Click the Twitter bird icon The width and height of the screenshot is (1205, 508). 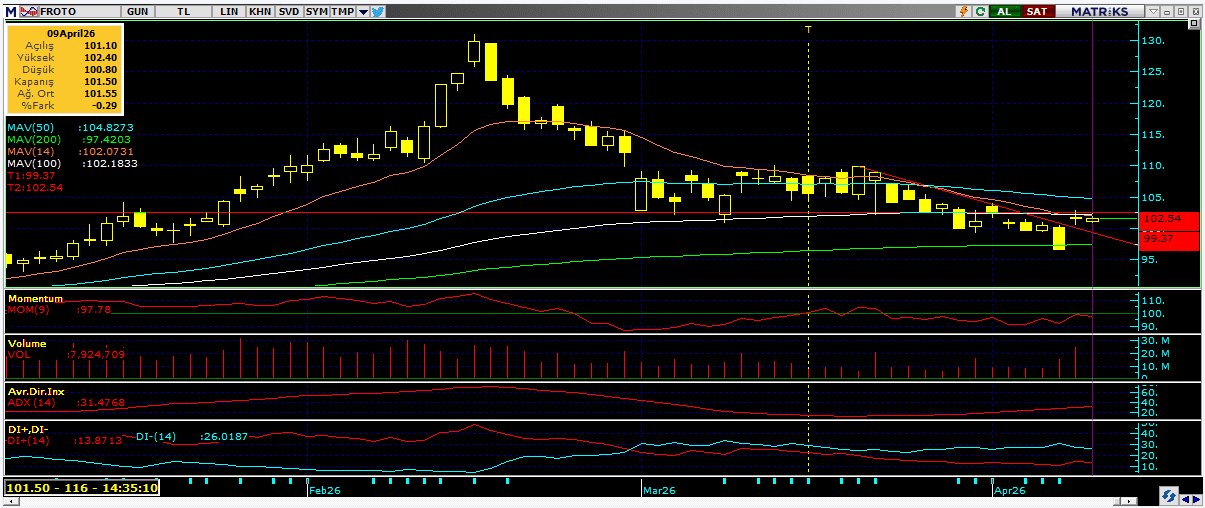pyautogui.click(x=378, y=11)
